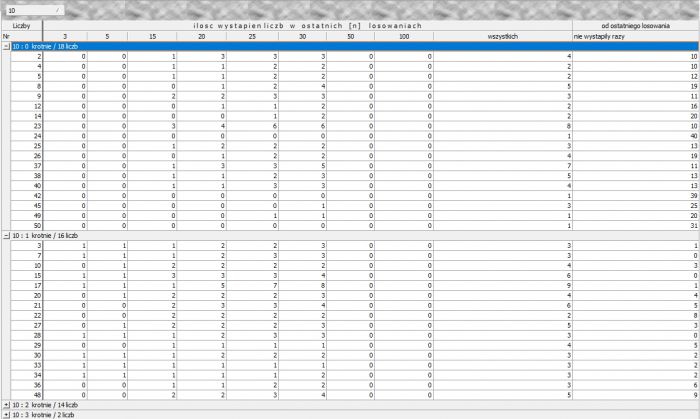
Task: Select the row for number 7
Action: tap(354, 256)
